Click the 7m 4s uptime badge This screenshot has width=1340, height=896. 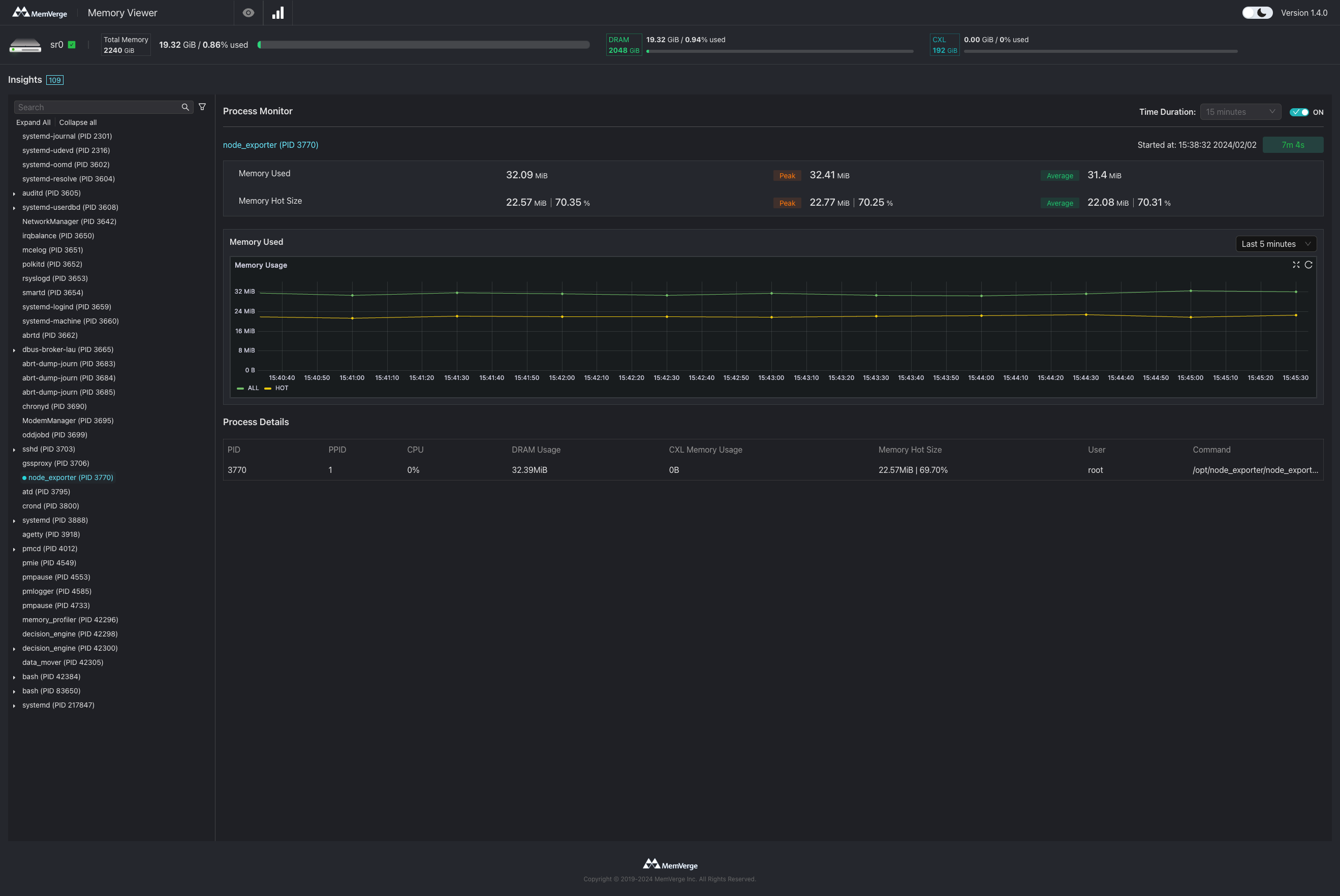click(x=1293, y=145)
